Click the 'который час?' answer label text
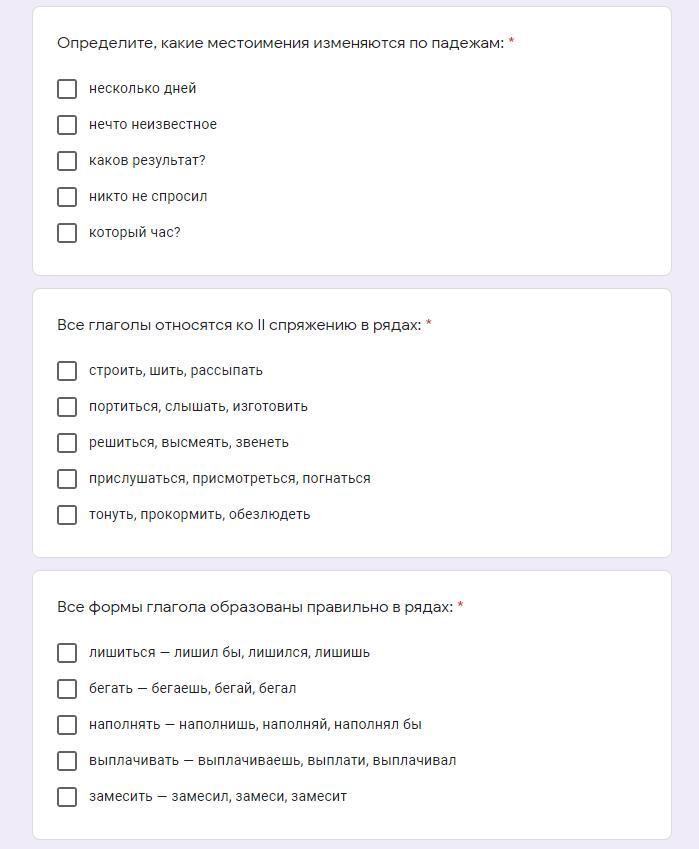 coord(135,233)
